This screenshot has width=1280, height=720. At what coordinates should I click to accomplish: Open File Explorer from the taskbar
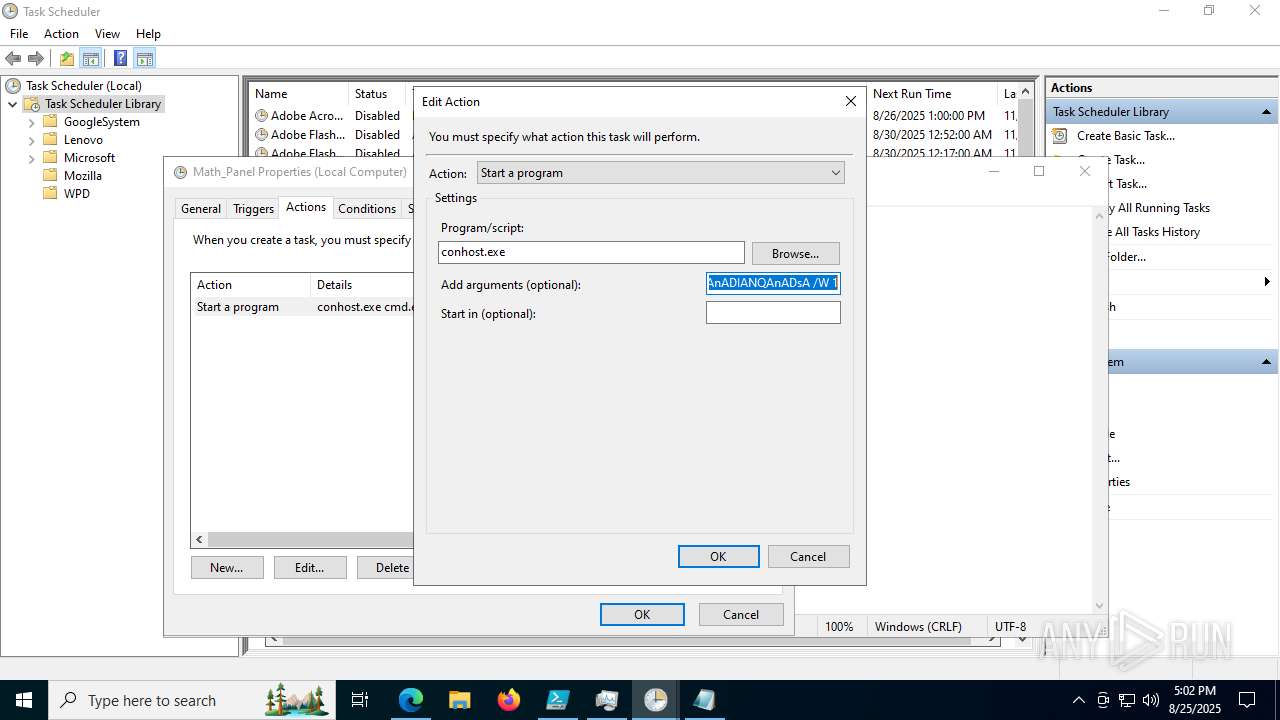pyautogui.click(x=459, y=700)
